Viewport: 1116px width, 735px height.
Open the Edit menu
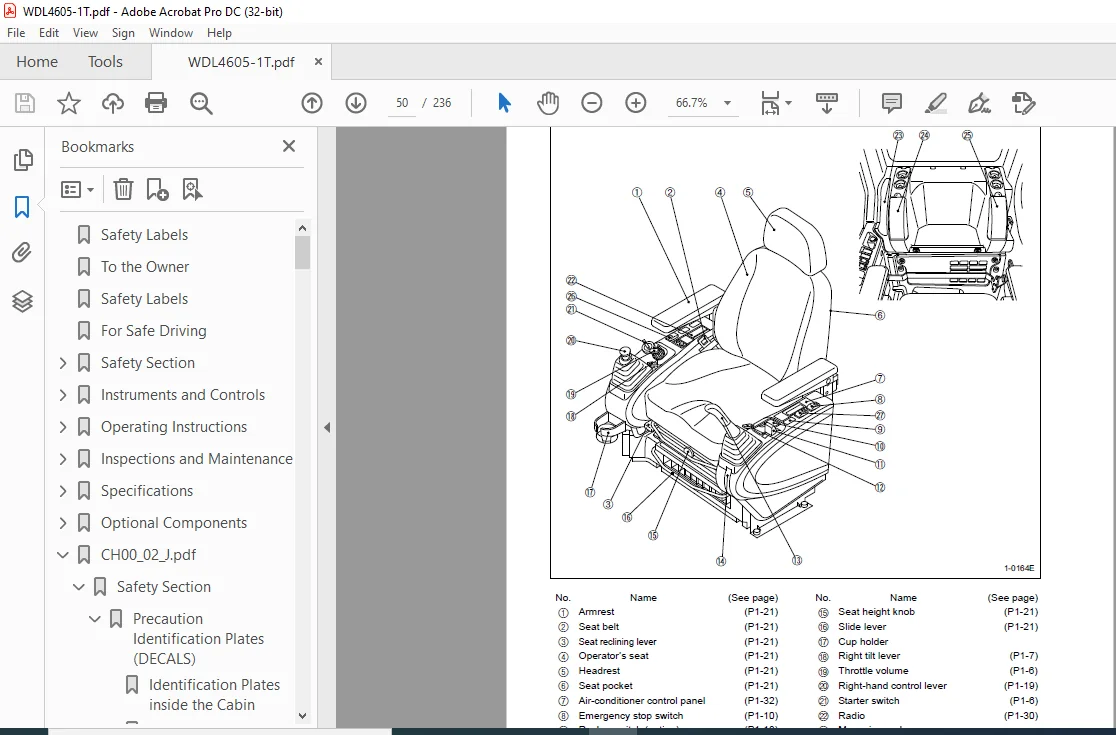pyautogui.click(x=48, y=33)
